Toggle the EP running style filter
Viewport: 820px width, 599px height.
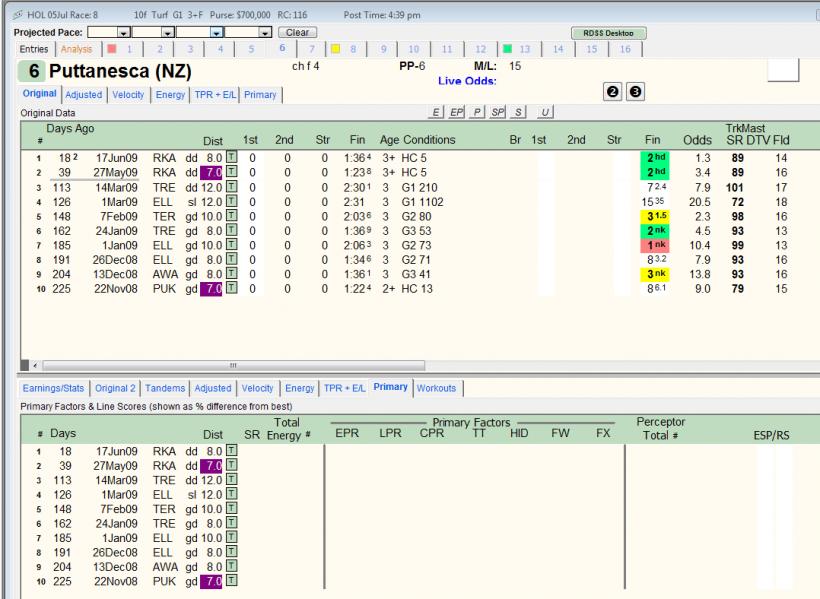(x=457, y=112)
